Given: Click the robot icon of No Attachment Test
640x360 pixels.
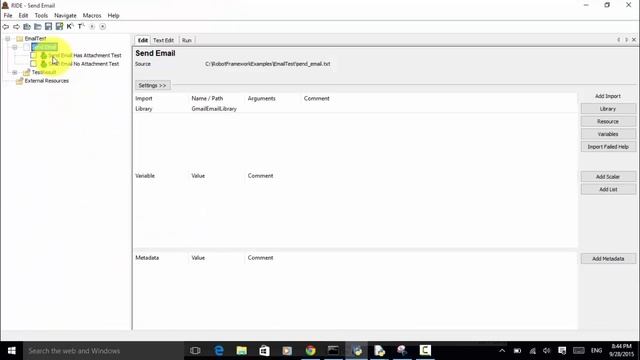Looking at the screenshot, I should tap(44, 64).
